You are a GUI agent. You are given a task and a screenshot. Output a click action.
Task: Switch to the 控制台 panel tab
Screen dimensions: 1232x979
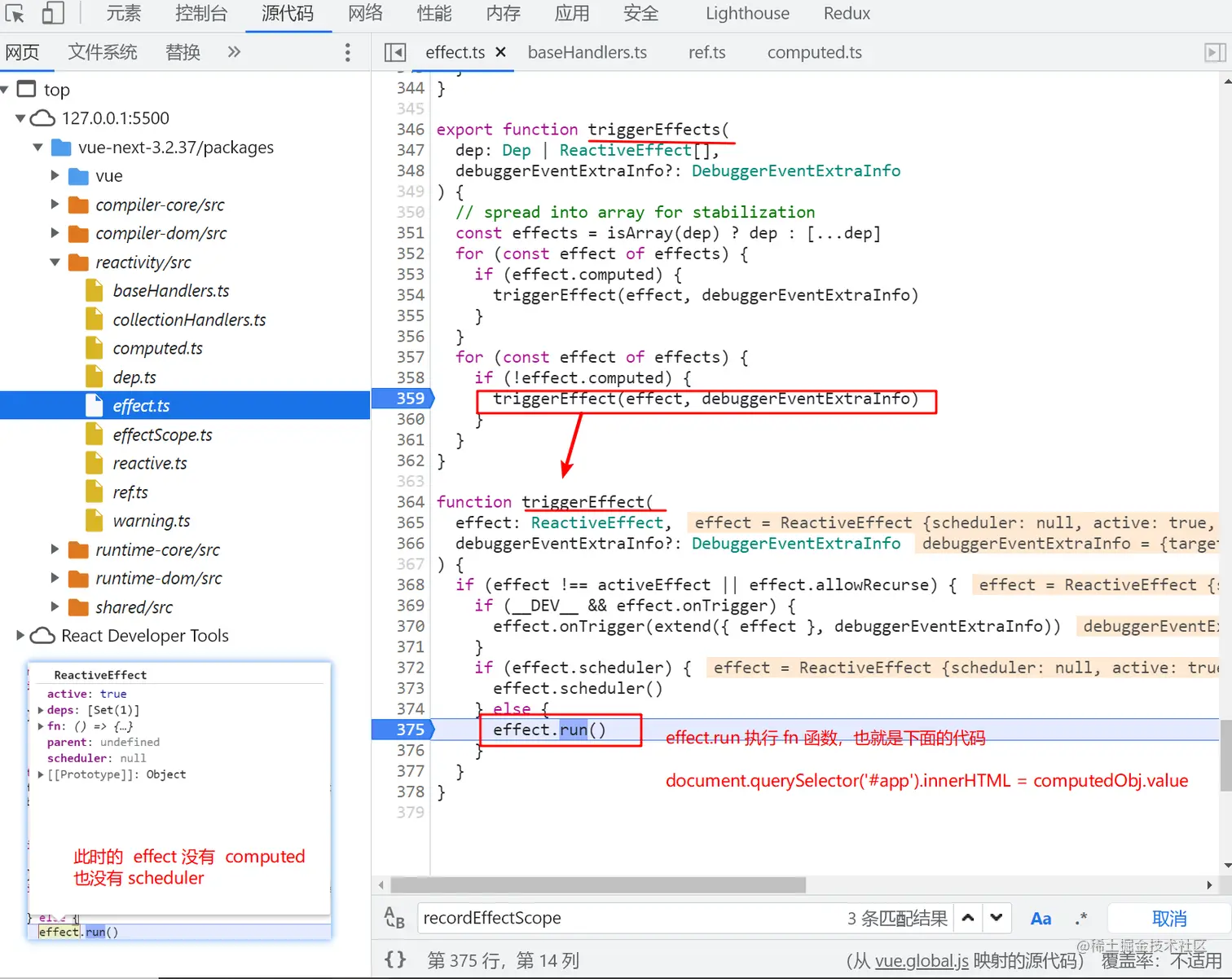click(x=201, y=13)
